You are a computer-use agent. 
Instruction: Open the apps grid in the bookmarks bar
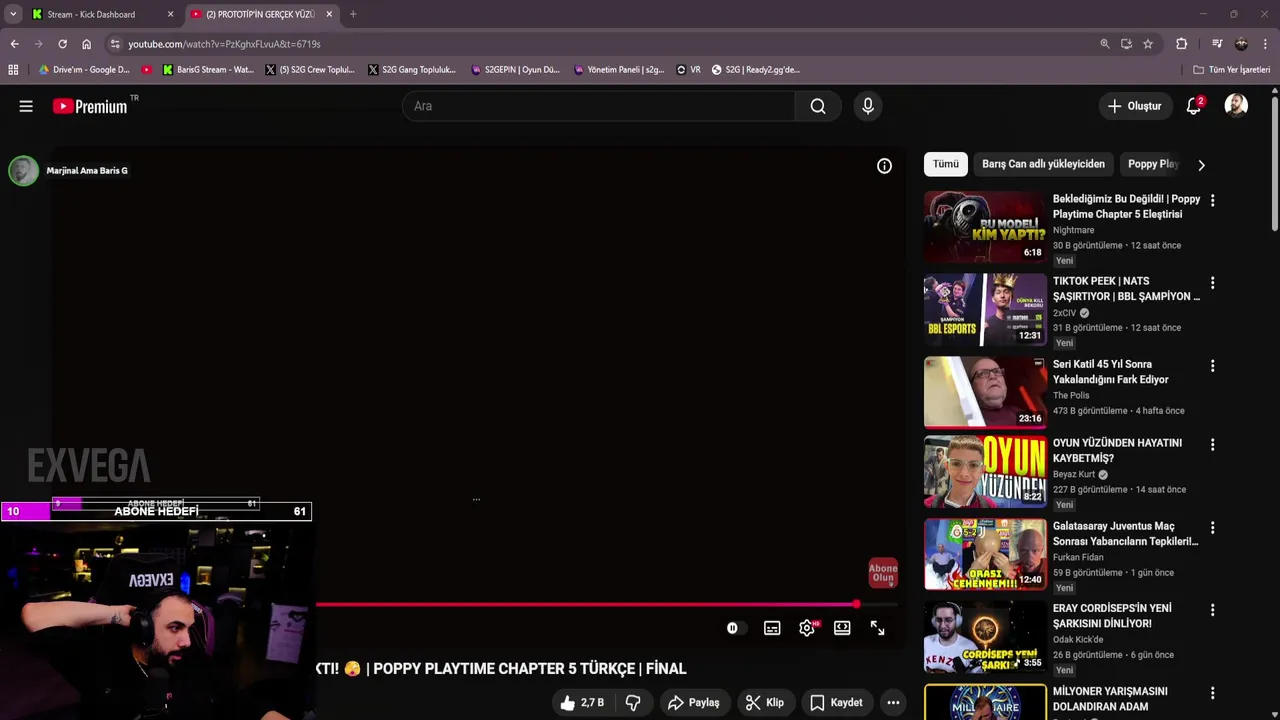point(13,70)
